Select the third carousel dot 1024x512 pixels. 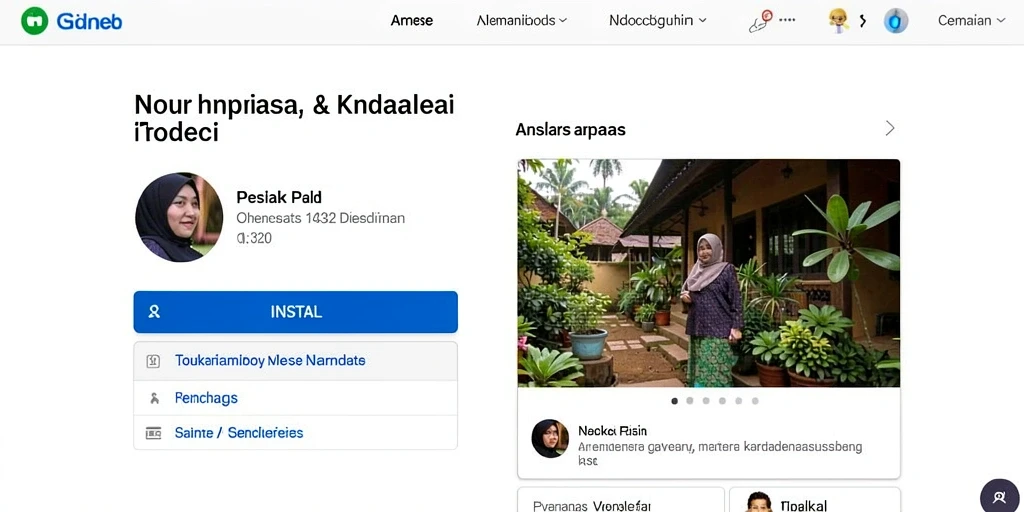point(706,401)
